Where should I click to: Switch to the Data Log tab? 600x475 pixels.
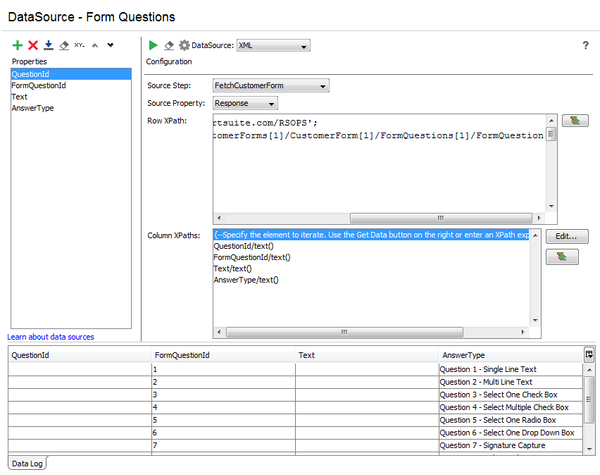pyautogui.click(x=26, y=464)
